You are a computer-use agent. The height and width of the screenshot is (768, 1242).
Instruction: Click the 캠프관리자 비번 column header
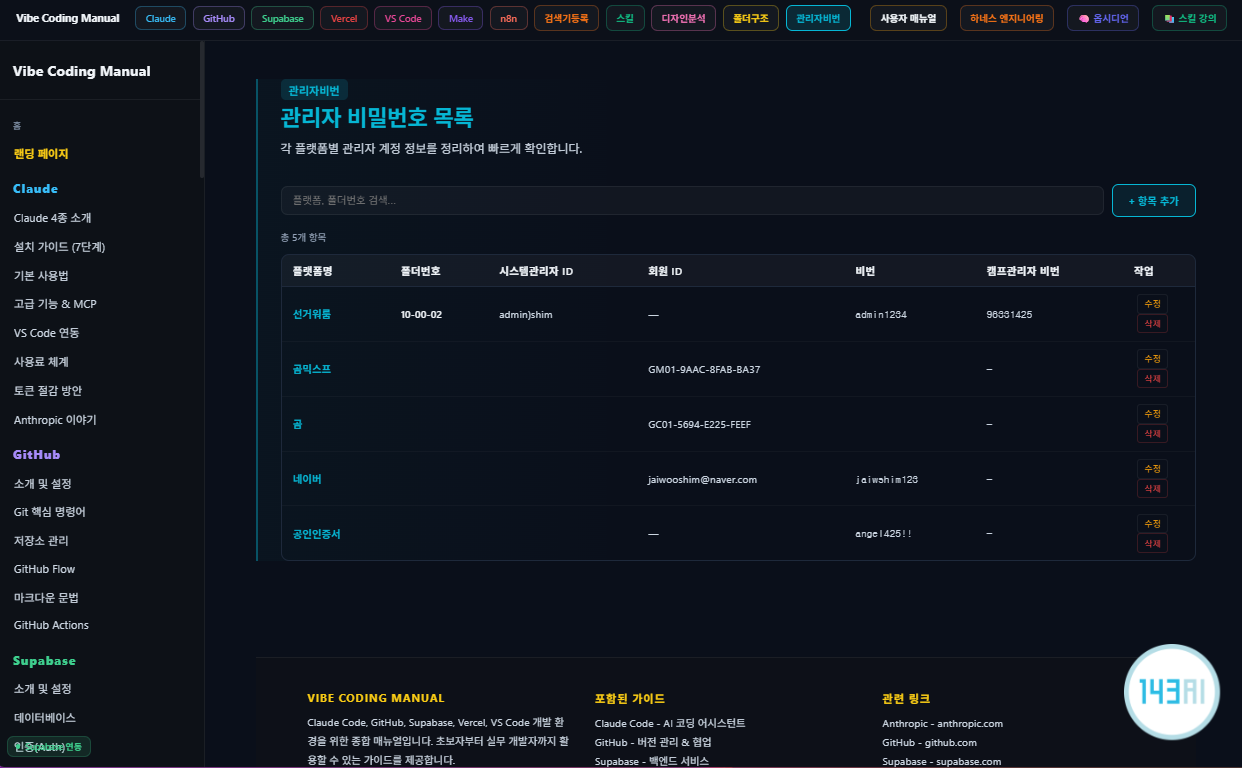(x=1023, y=271)
